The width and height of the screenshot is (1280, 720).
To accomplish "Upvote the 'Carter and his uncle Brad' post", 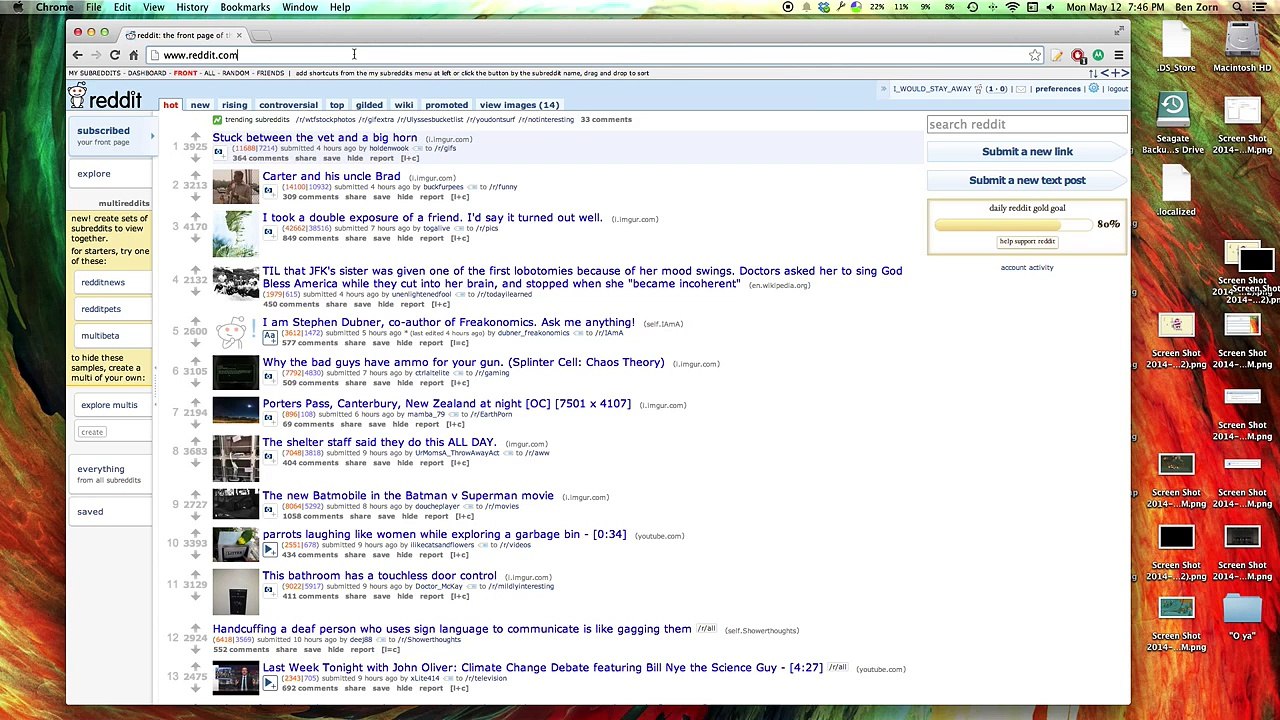I will pyautogui.click(x=195, y=175).
